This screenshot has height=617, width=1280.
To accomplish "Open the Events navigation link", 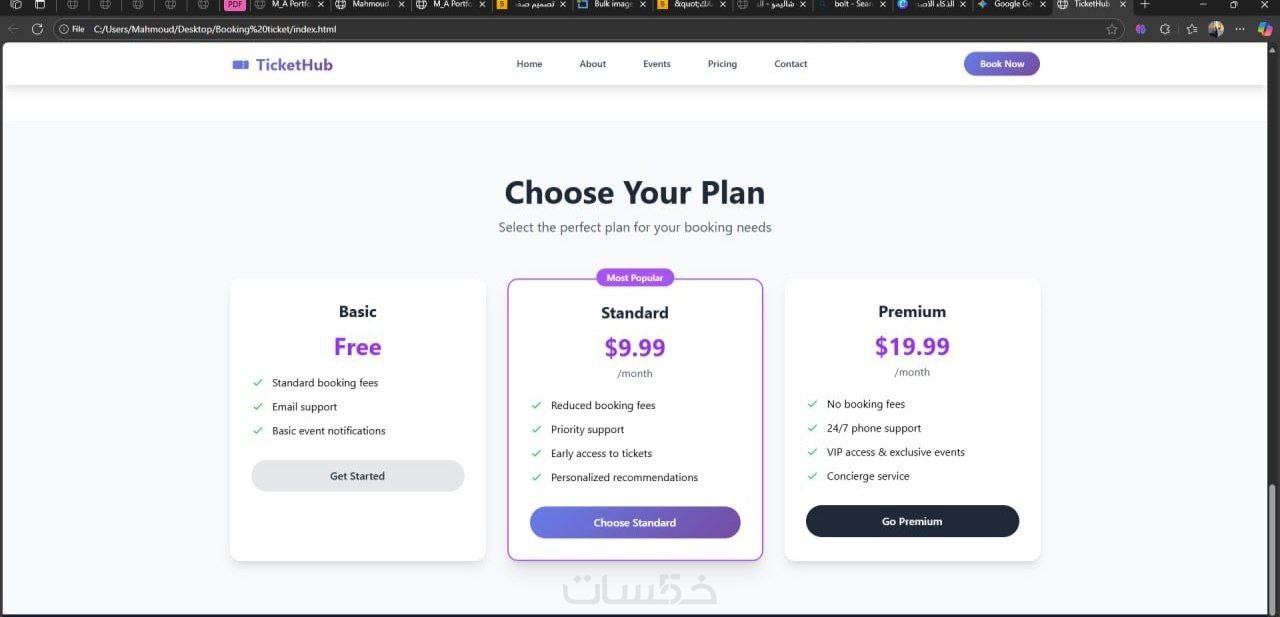I will pyautogui.click(x=657, y=64).
